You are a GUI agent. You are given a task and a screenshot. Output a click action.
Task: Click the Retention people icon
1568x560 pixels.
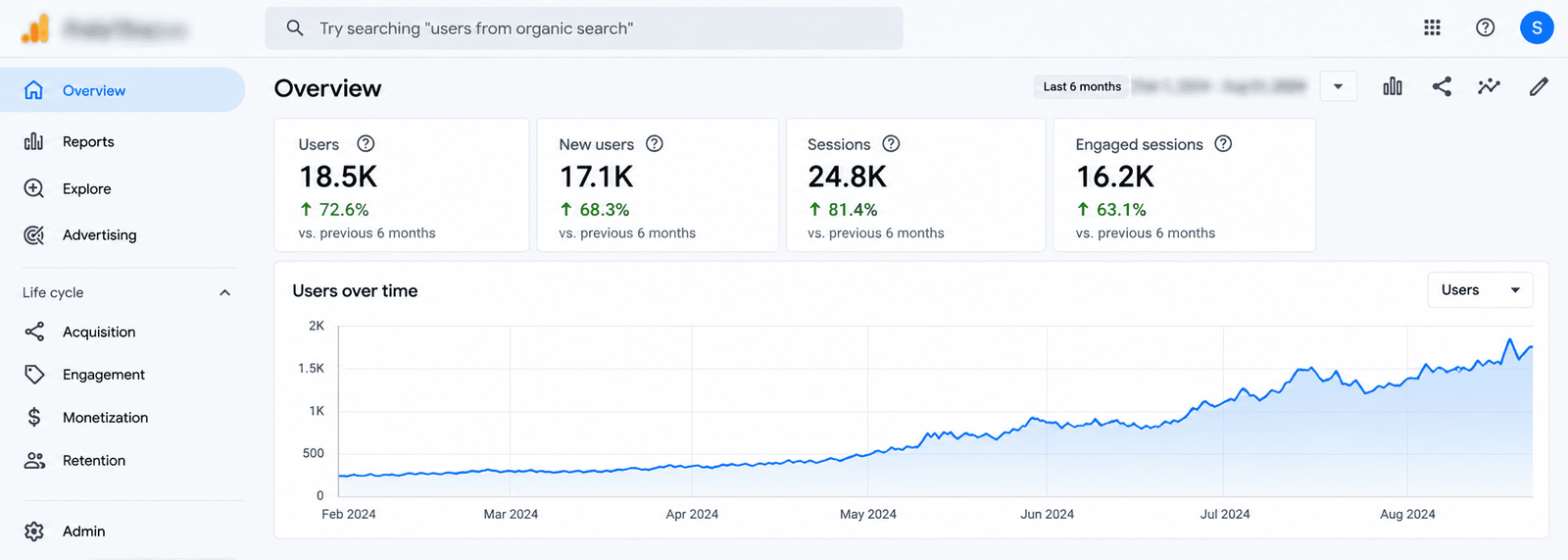click(34, 460)
